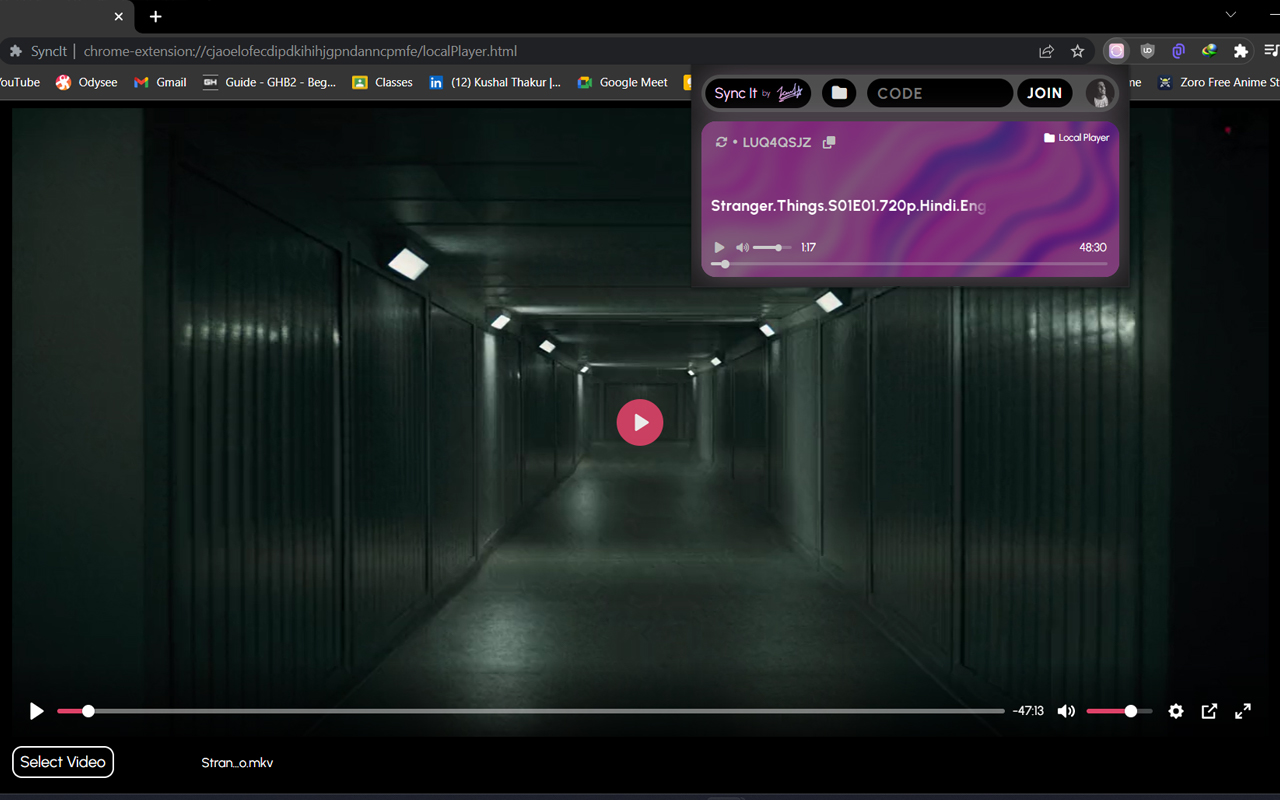Open local file folder button in popup
This screenshot has height=800, width=1280.
tap(839, 93)
